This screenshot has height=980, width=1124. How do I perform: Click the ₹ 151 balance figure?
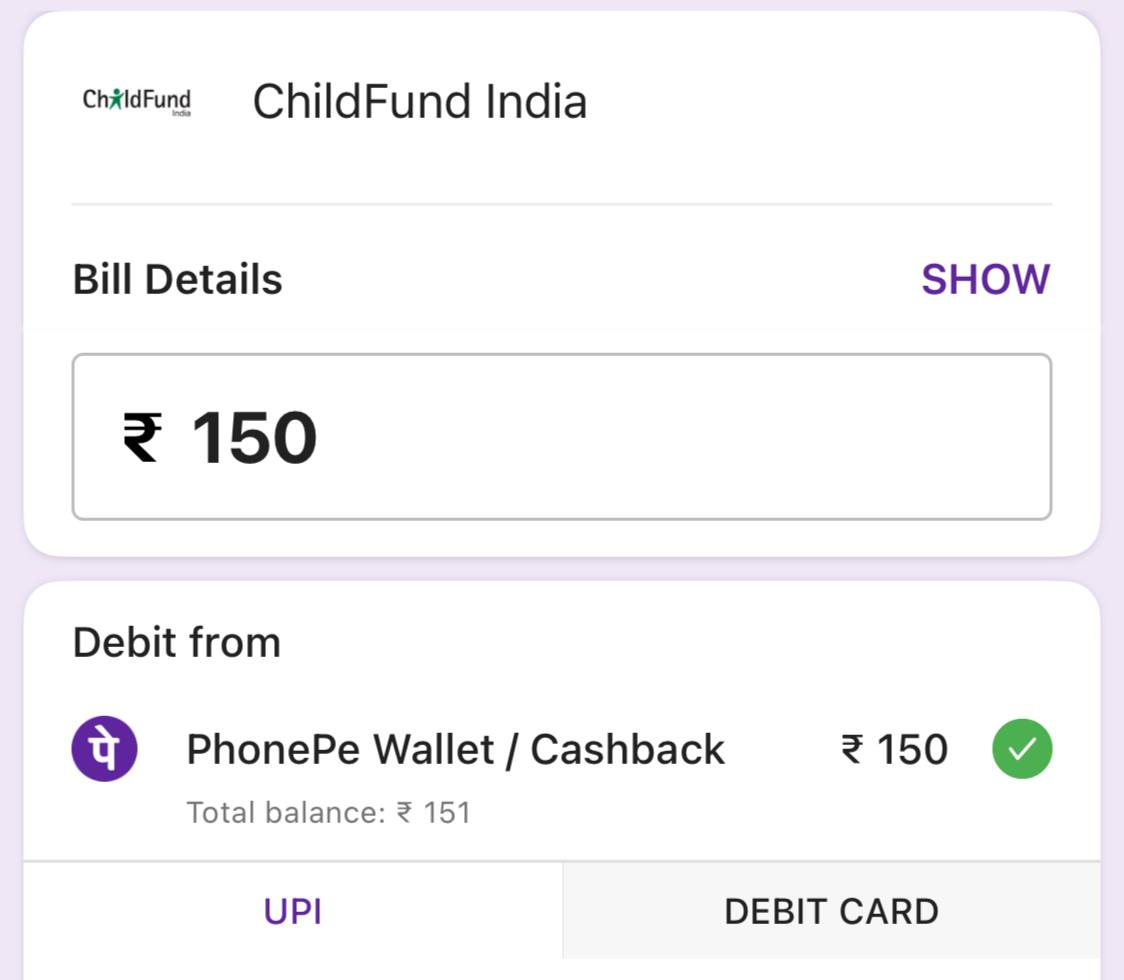pos(434,812)
